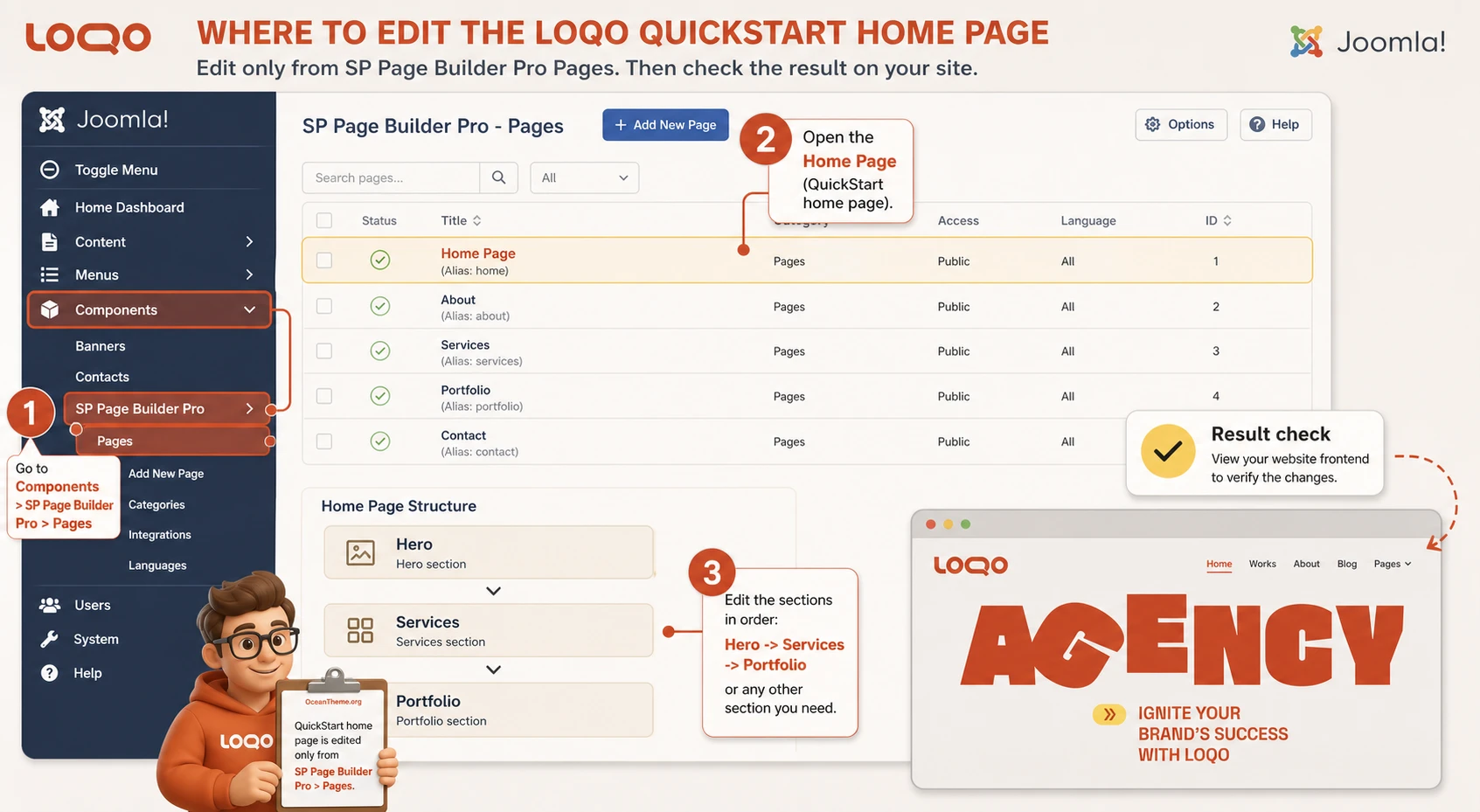The width and height of the screenshot is (1480, 812).
Task: Open the All filter dropdown
Action: [x=584, y=177]
